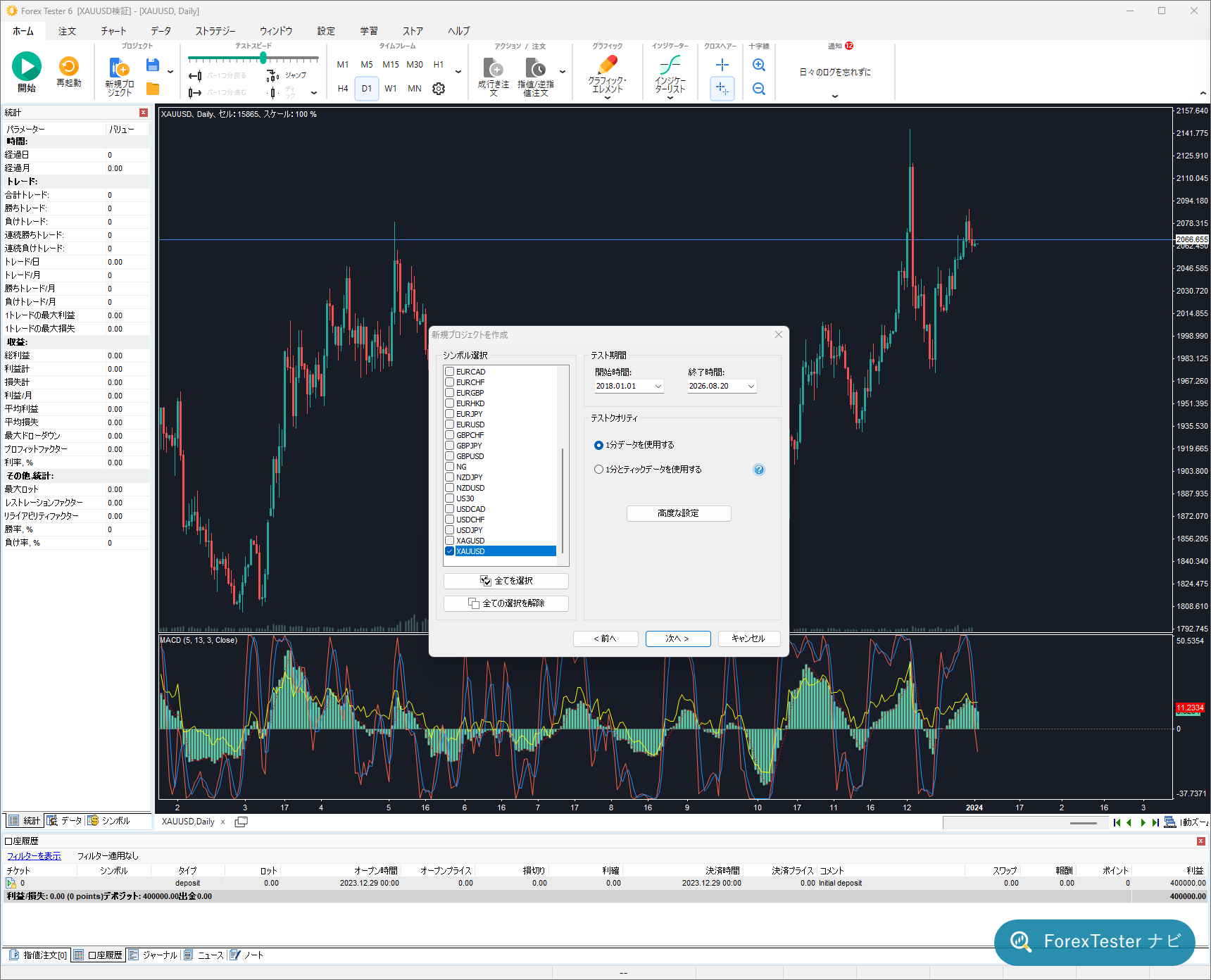The height and width of the screenshot is (980, 1211).
Task: Click the blue help icon next to tick data option
Action: point(759,470)
